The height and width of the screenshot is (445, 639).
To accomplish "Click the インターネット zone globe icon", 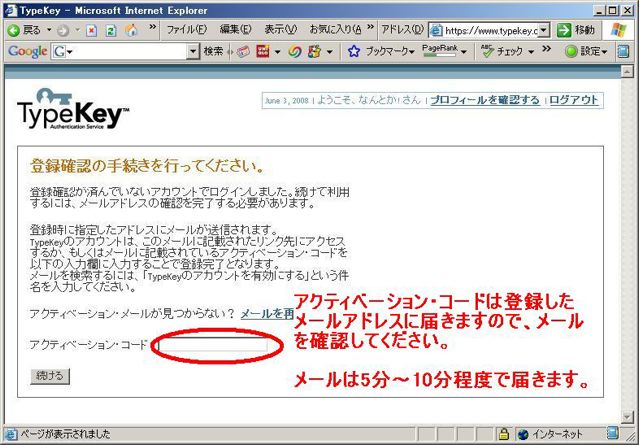I will coord(523,434).
